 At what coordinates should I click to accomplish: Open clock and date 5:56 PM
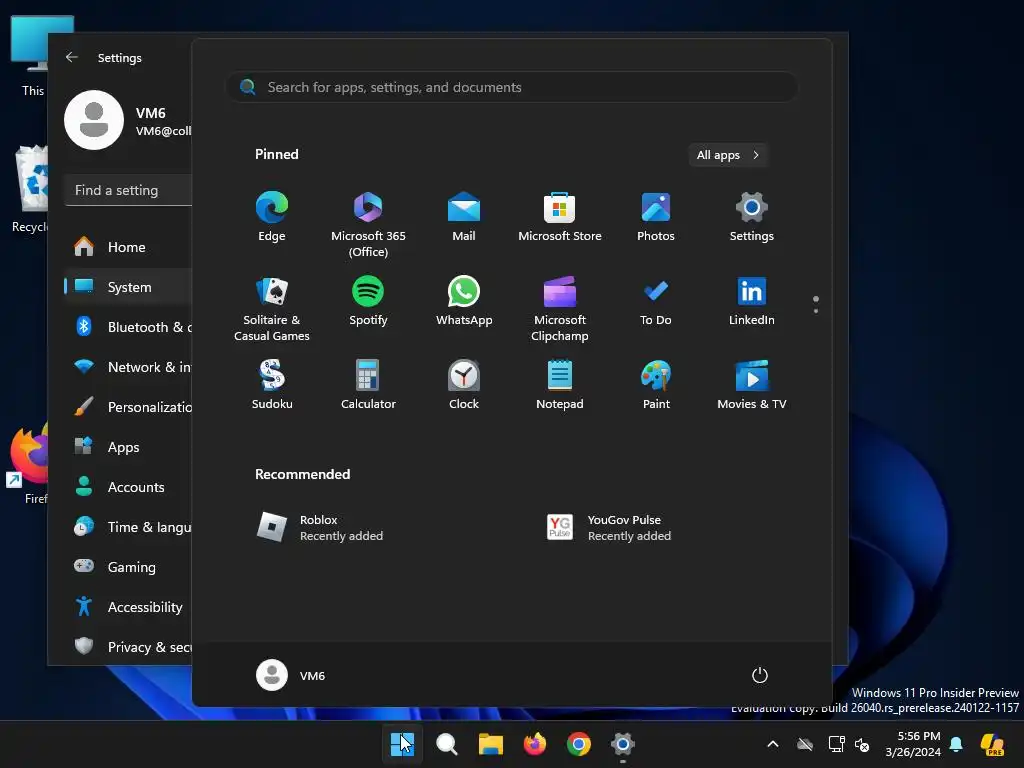pos(912,744)
